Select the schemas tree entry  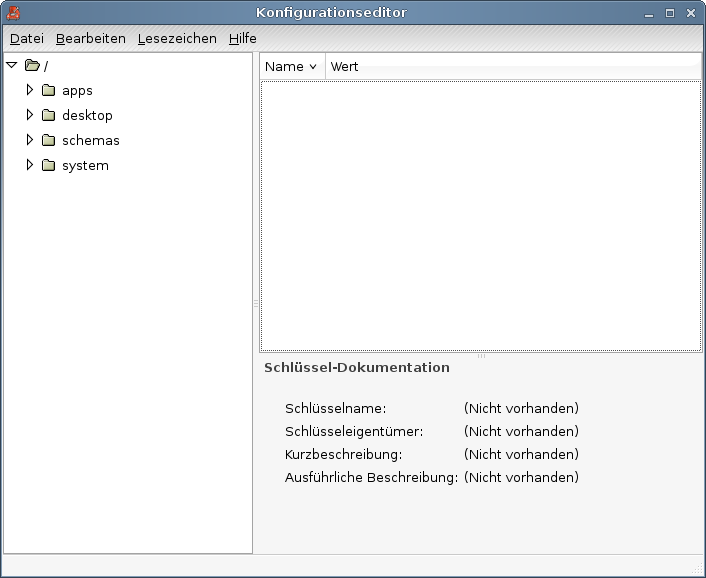tap(91, 140)
